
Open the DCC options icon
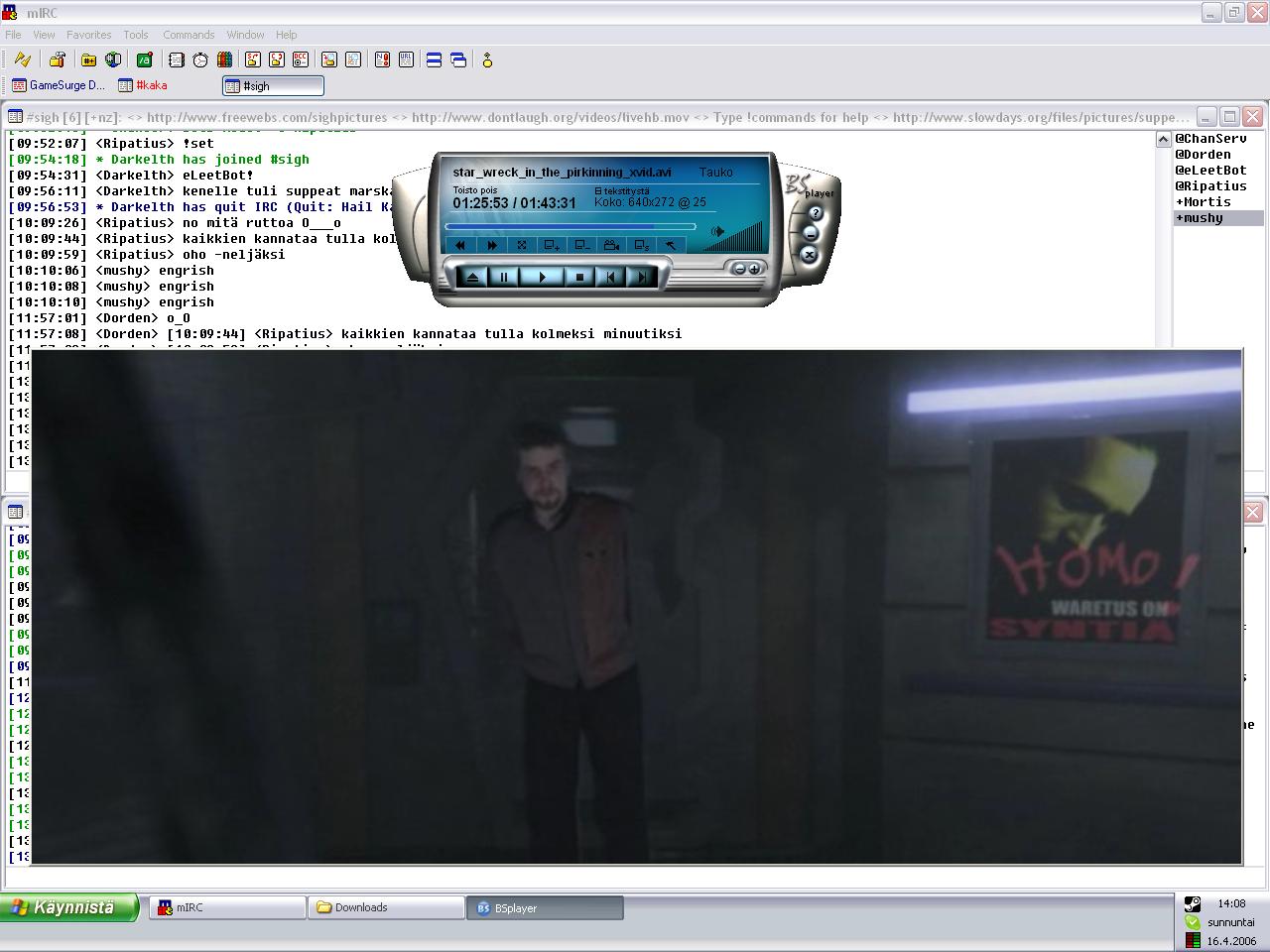301,59
